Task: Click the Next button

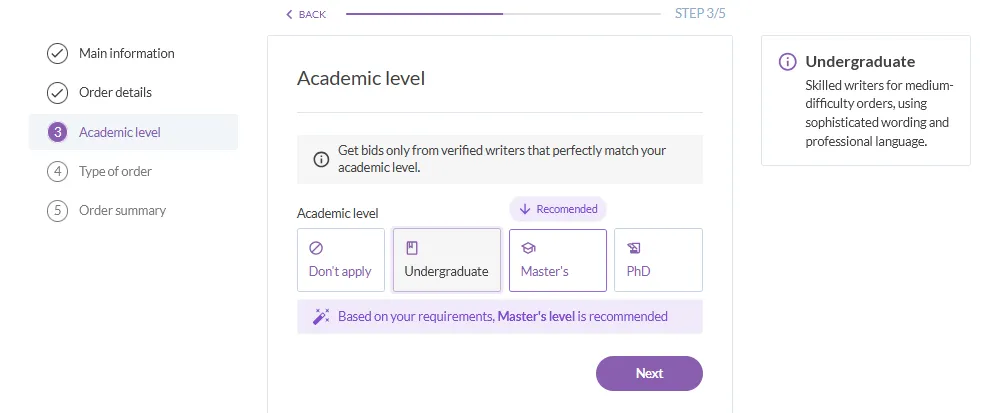Action: (x=649, y=373)
